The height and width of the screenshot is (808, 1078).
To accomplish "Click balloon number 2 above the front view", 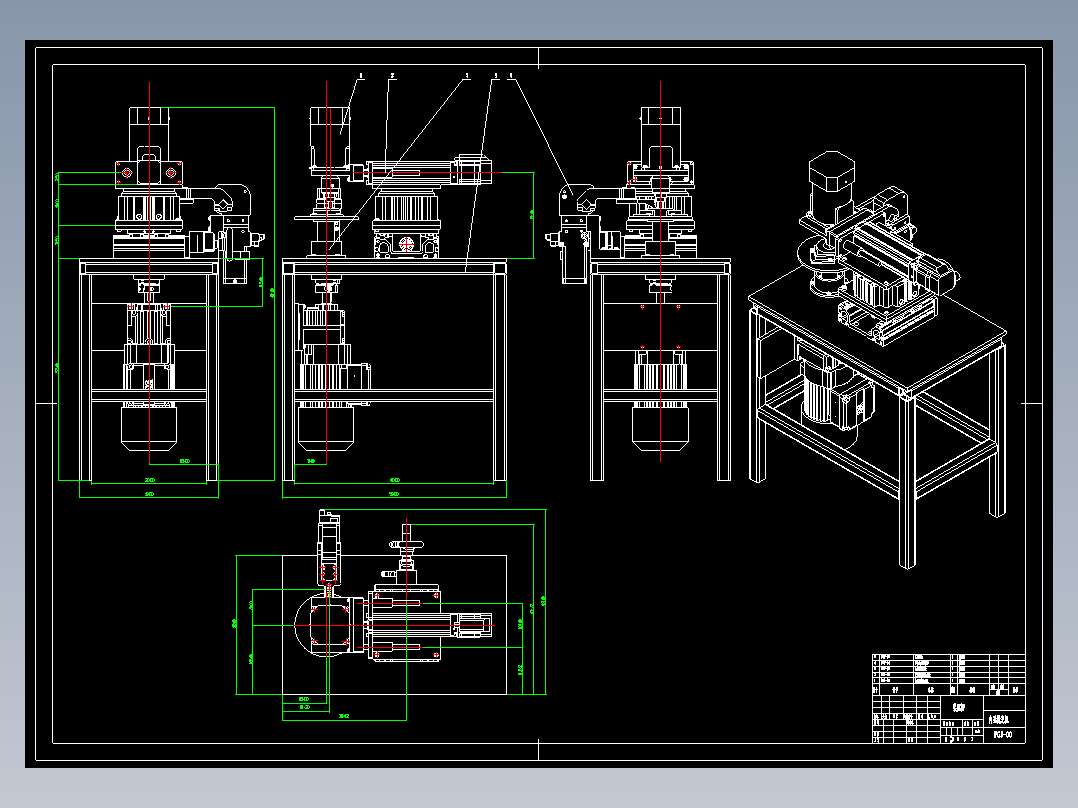I will pyautogui.click(x=393, y=76).
